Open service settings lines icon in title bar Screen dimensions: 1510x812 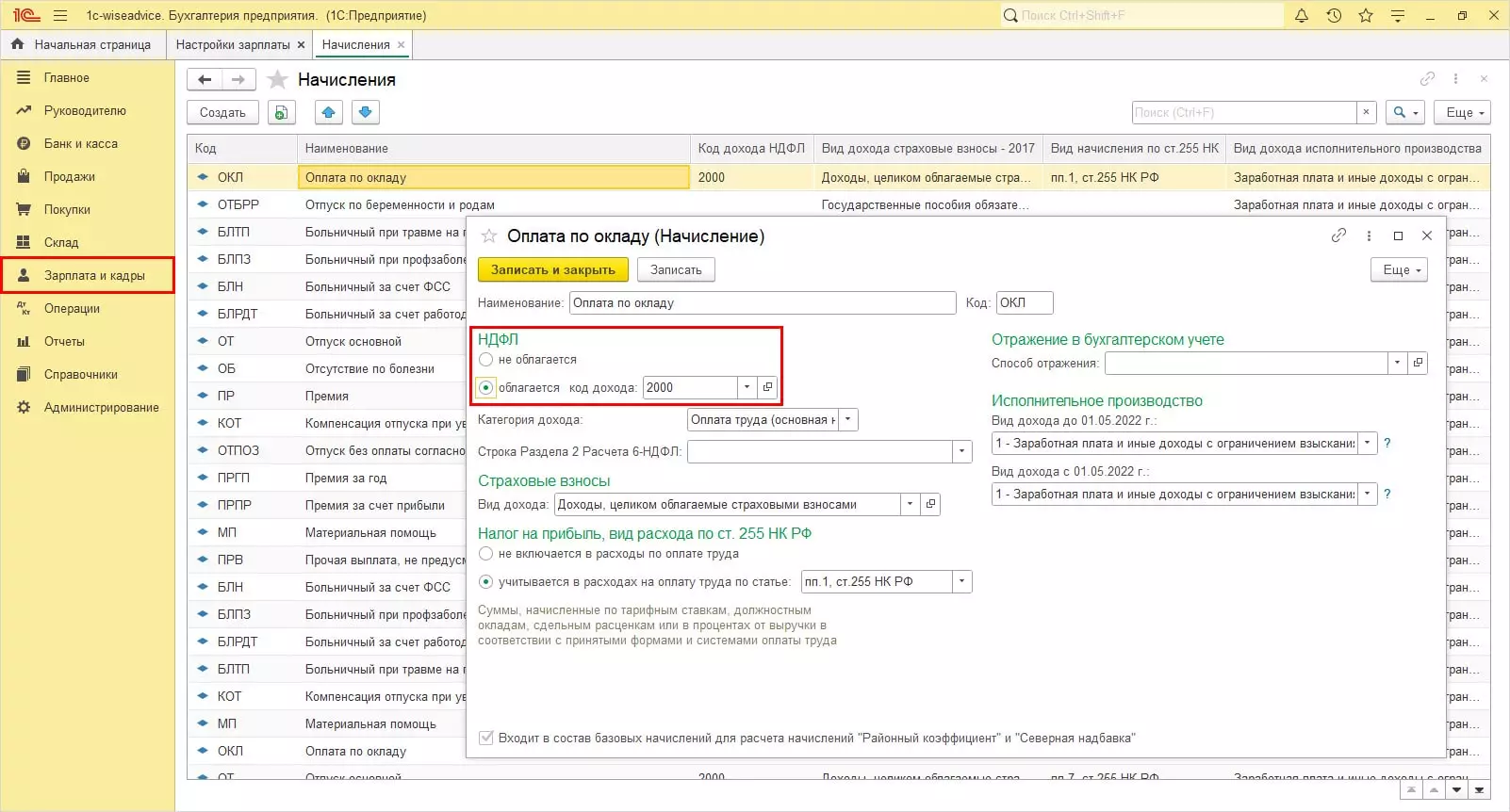click(1398, 15)
